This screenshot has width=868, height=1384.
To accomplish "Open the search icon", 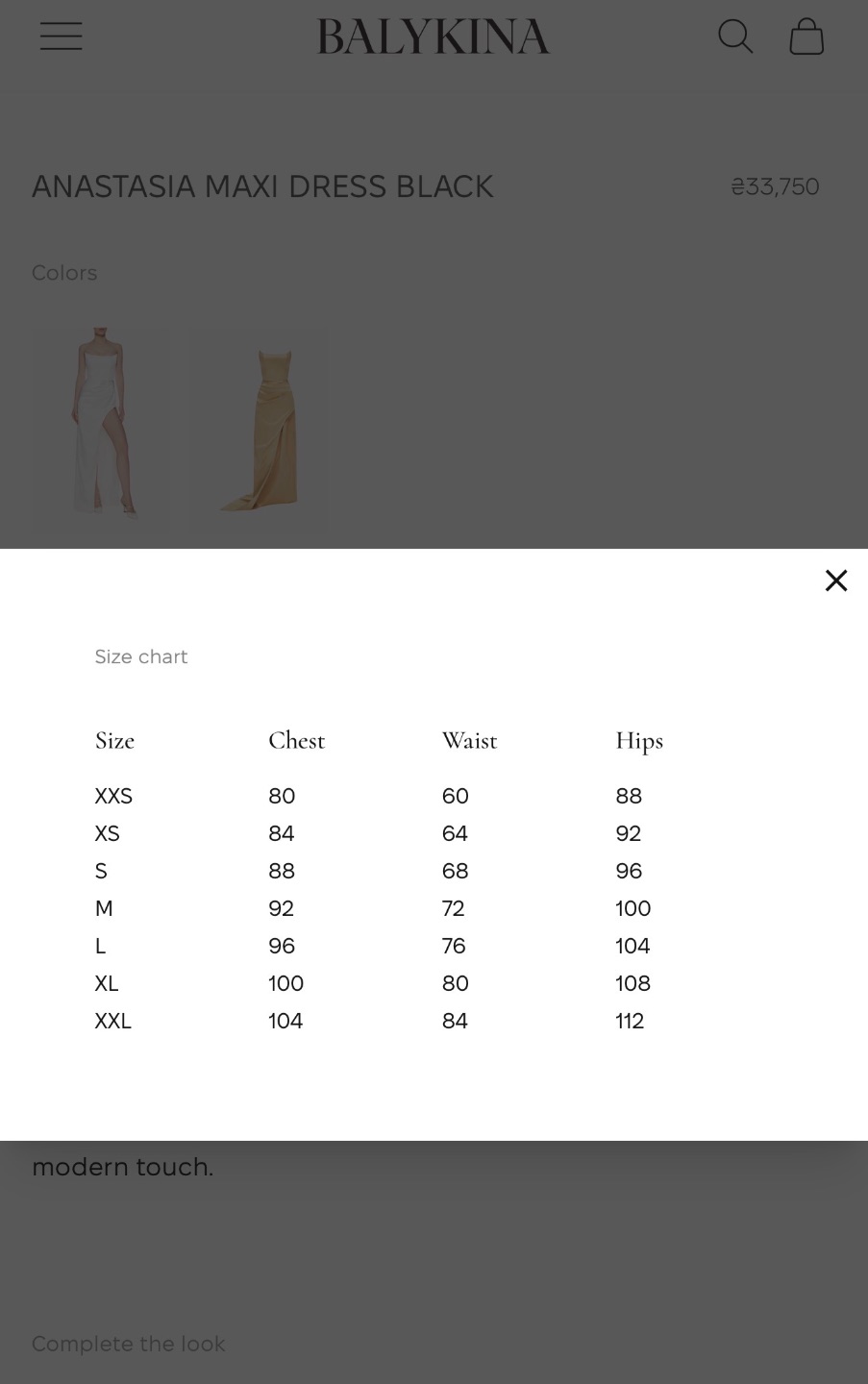I will (x=735, y=37).
